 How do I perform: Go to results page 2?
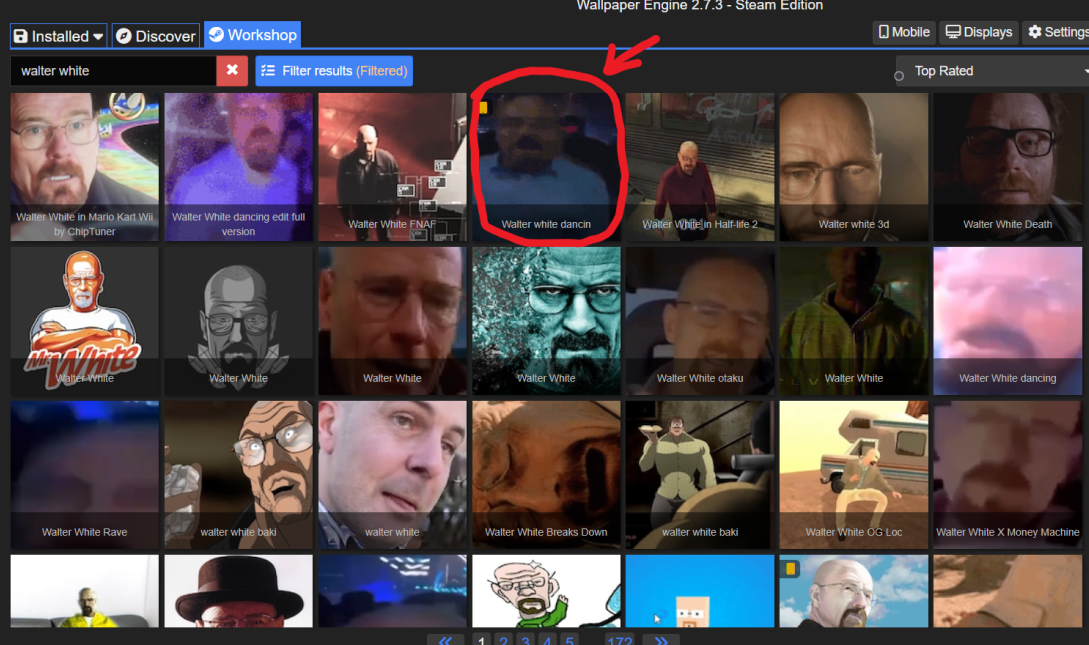click(504, 639)
